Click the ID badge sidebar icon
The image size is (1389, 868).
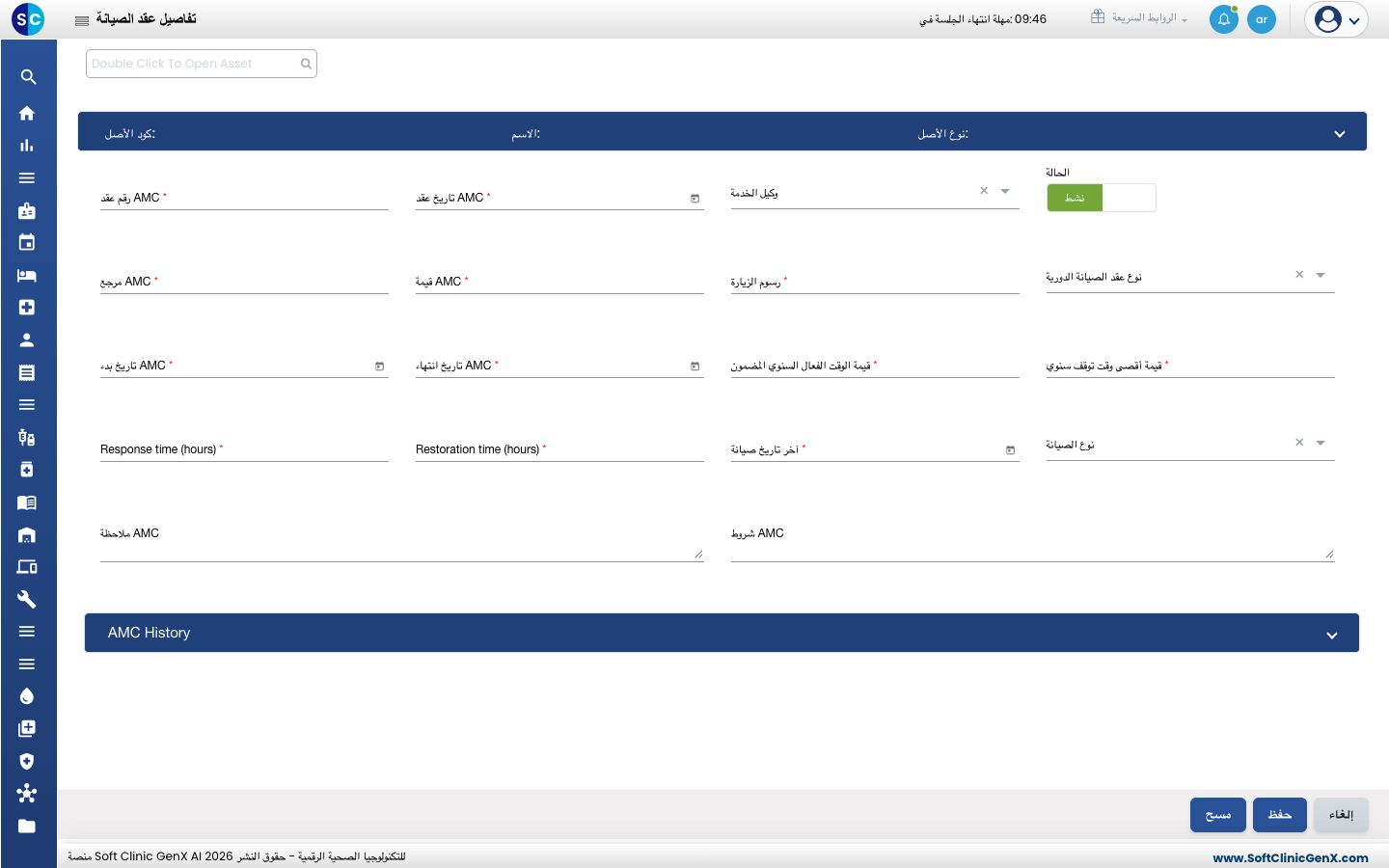(27, 210)
